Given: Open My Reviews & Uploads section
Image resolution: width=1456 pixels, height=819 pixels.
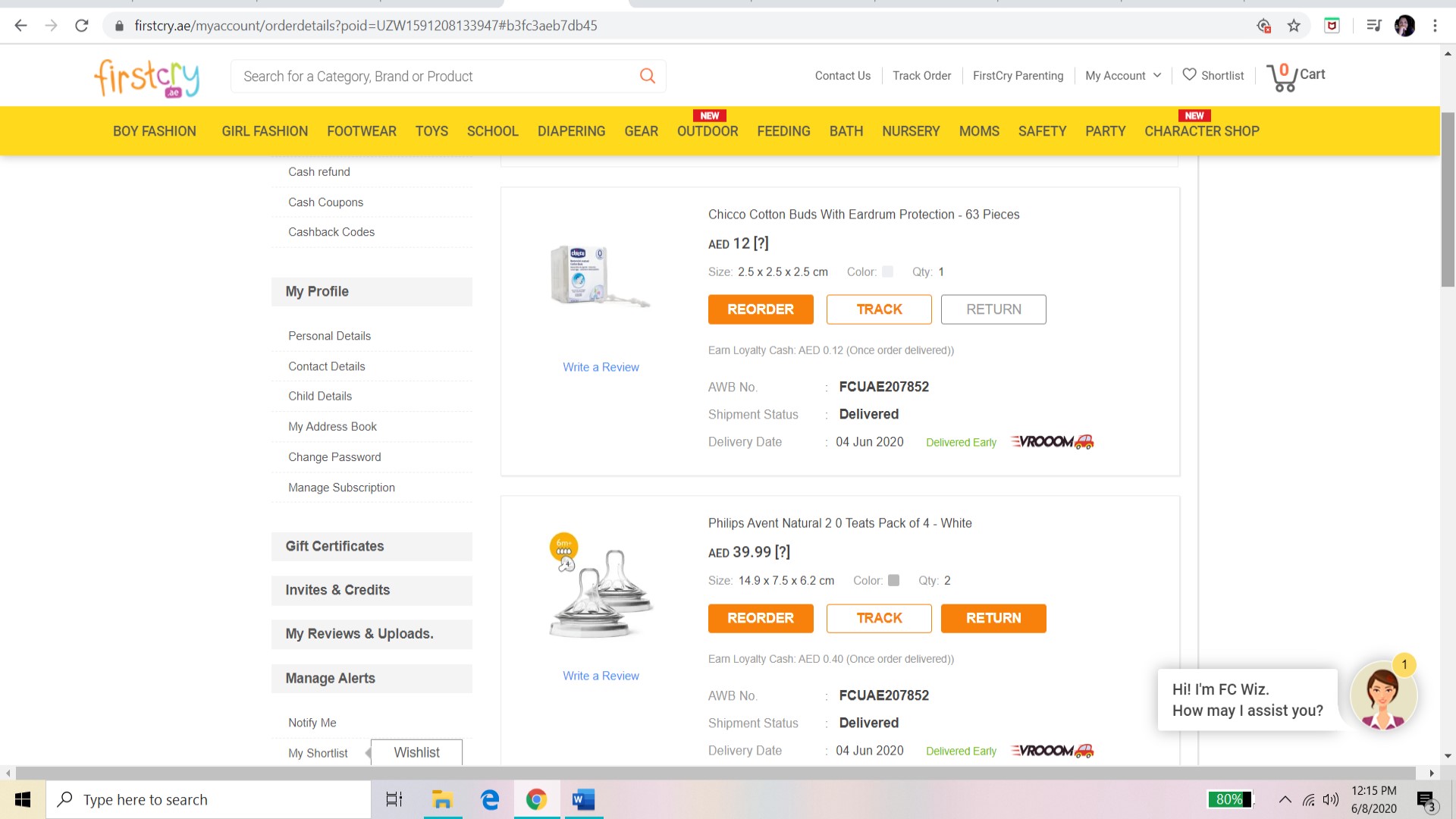Looking at the screenshot, I should (x=372, y=634).
